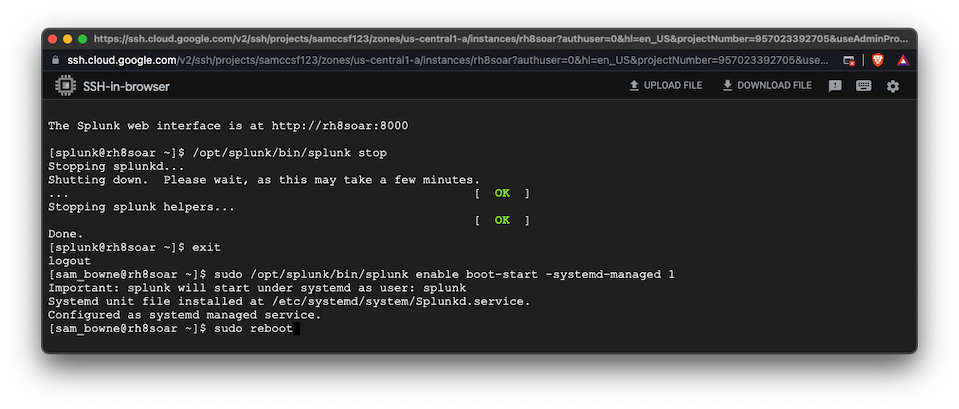
Task: Click the first green OK status
Action: (502, 193)
